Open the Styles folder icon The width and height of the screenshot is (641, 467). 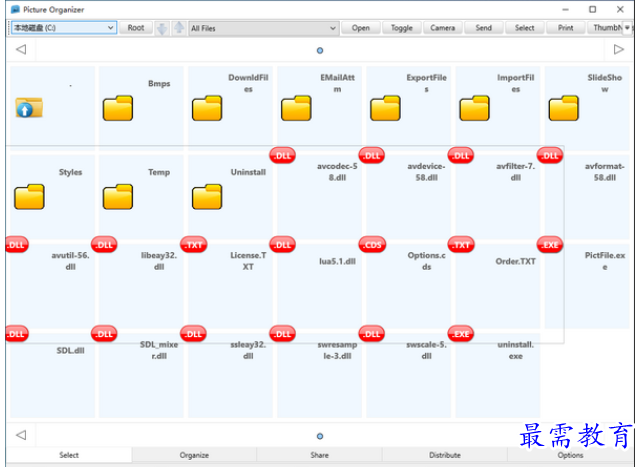29,197
